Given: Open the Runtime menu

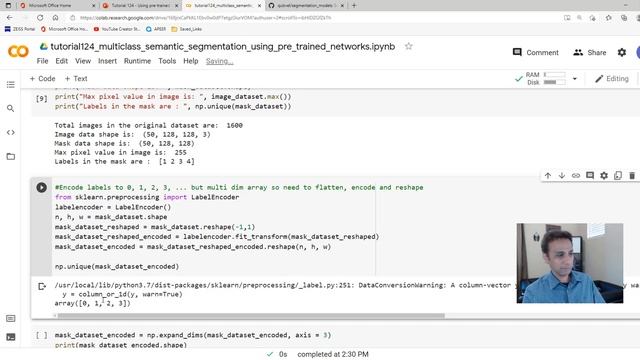Looking at the screenshot, I should click(138, 61).
